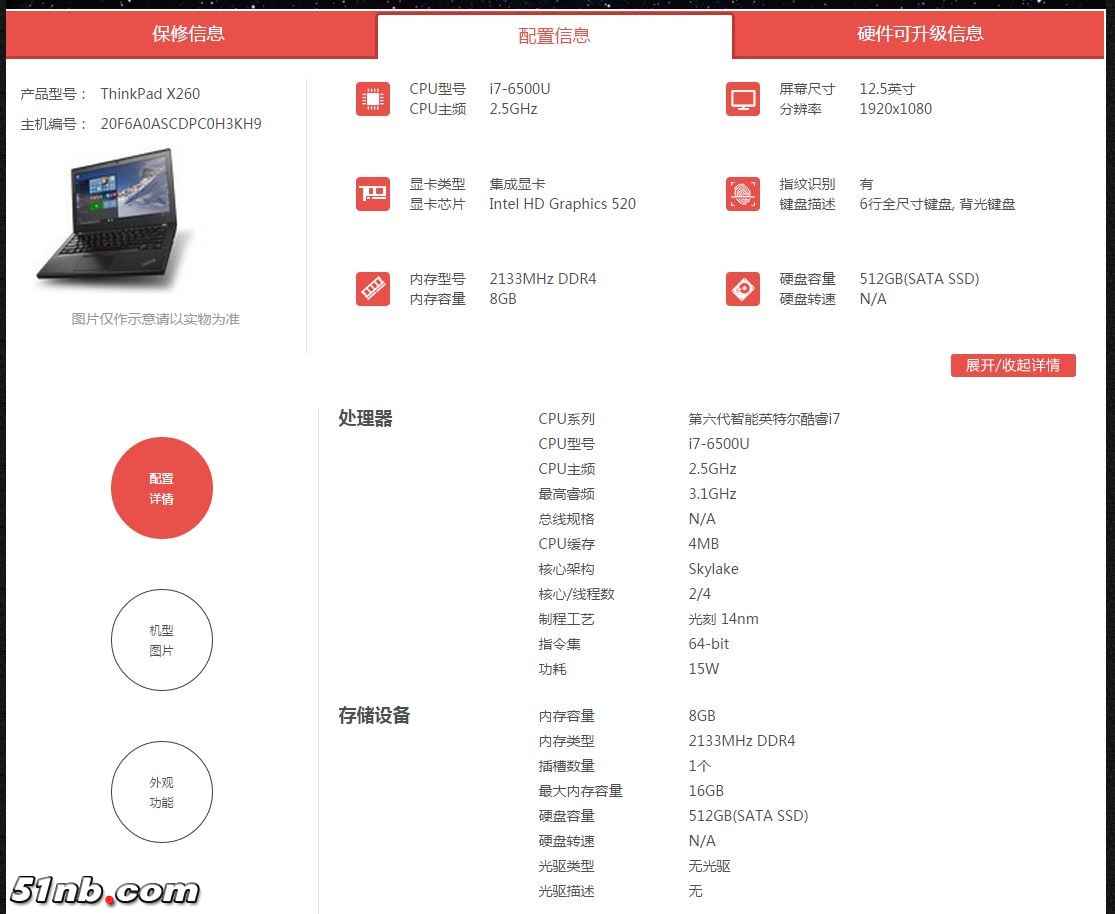Click the core architecture value Skylake
The width and height of the screenshot is (1115, 914).
coord(713,569)
